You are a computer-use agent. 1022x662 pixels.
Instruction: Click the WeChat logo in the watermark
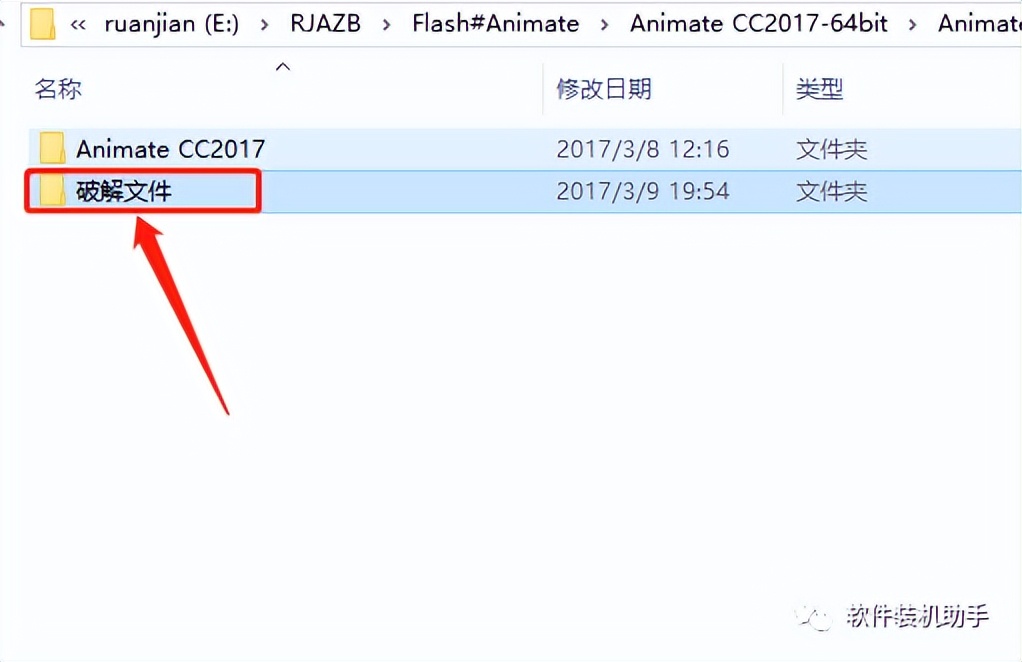coord(813,616)
